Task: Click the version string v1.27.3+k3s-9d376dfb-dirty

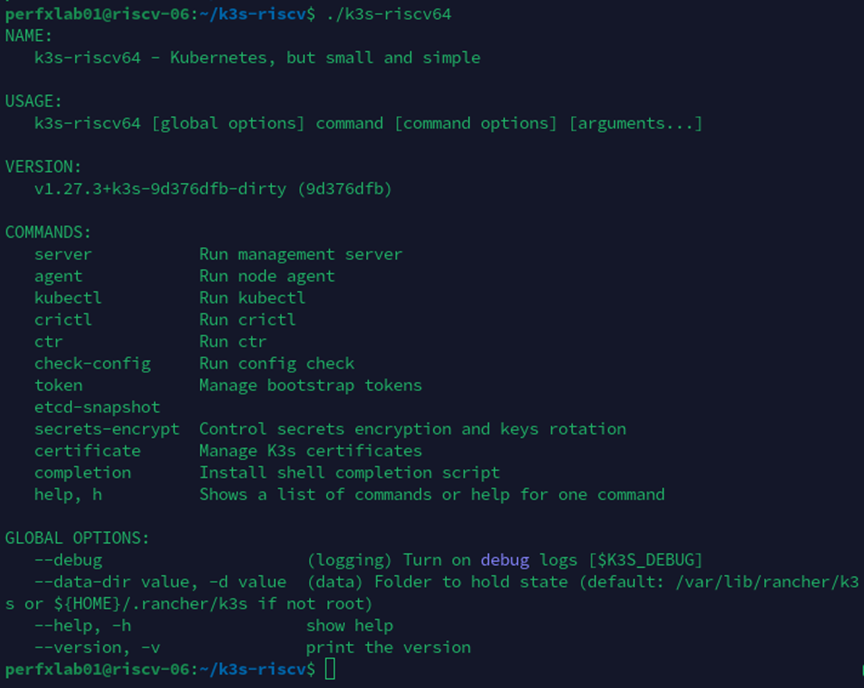Action: tap(160, 189)
